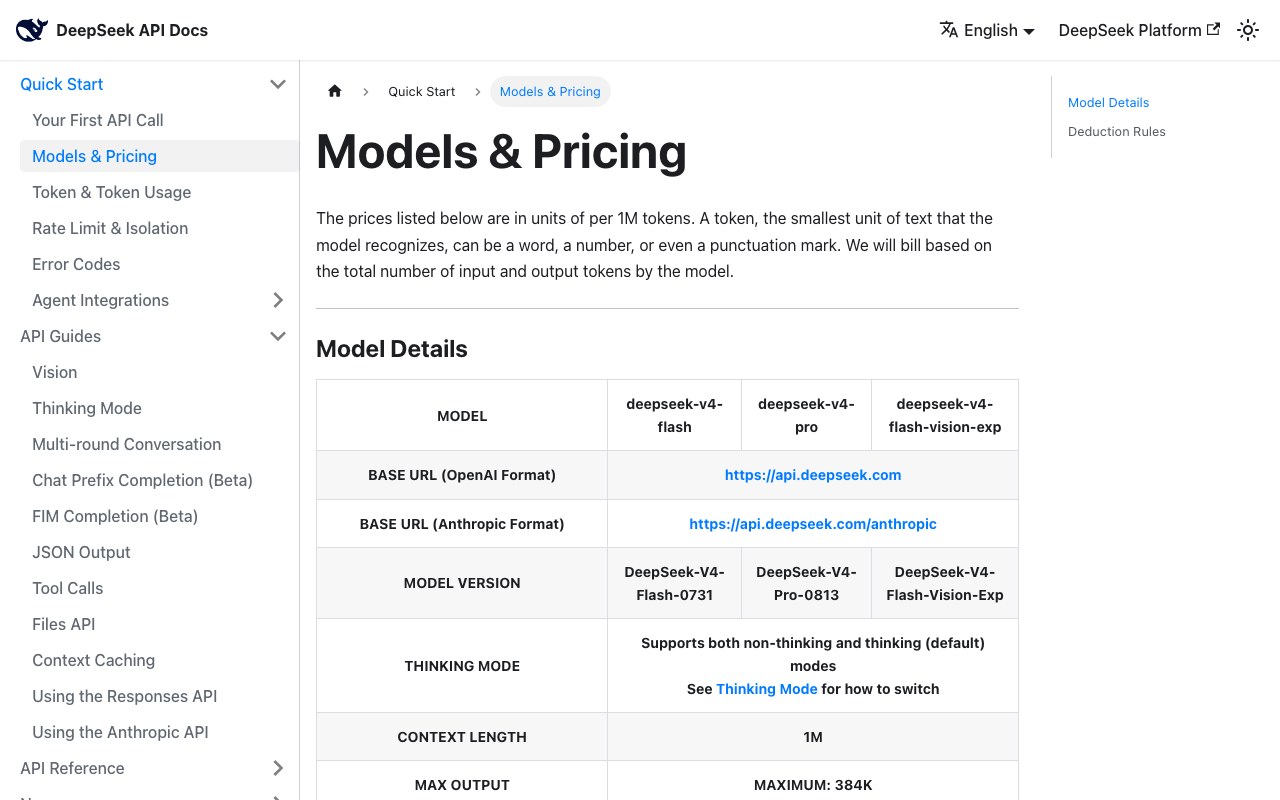Expand the API Reference chevron
The image size is (1280, 800).
278,768
